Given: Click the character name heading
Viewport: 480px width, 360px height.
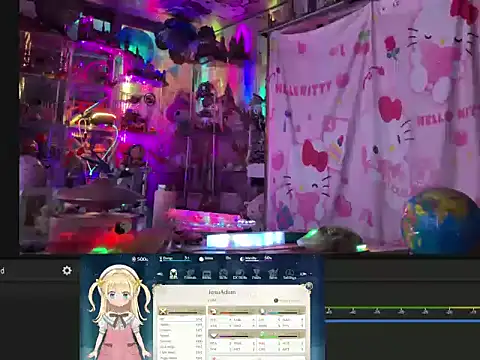Looking at the screenshot, I should [x=222, y=292].
